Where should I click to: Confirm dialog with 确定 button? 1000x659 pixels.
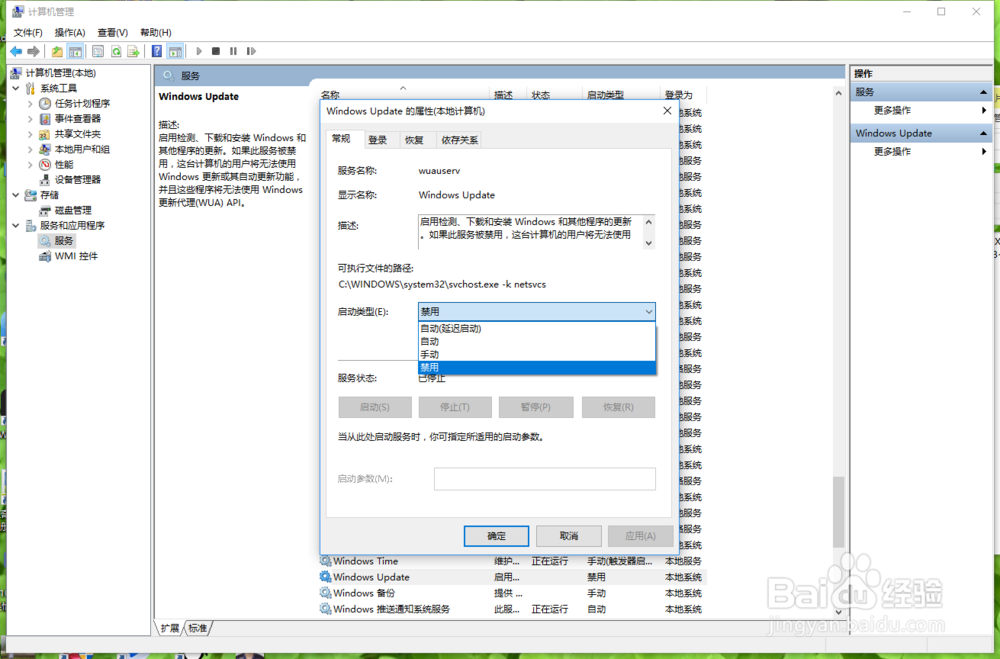click(x=496, y=536)
